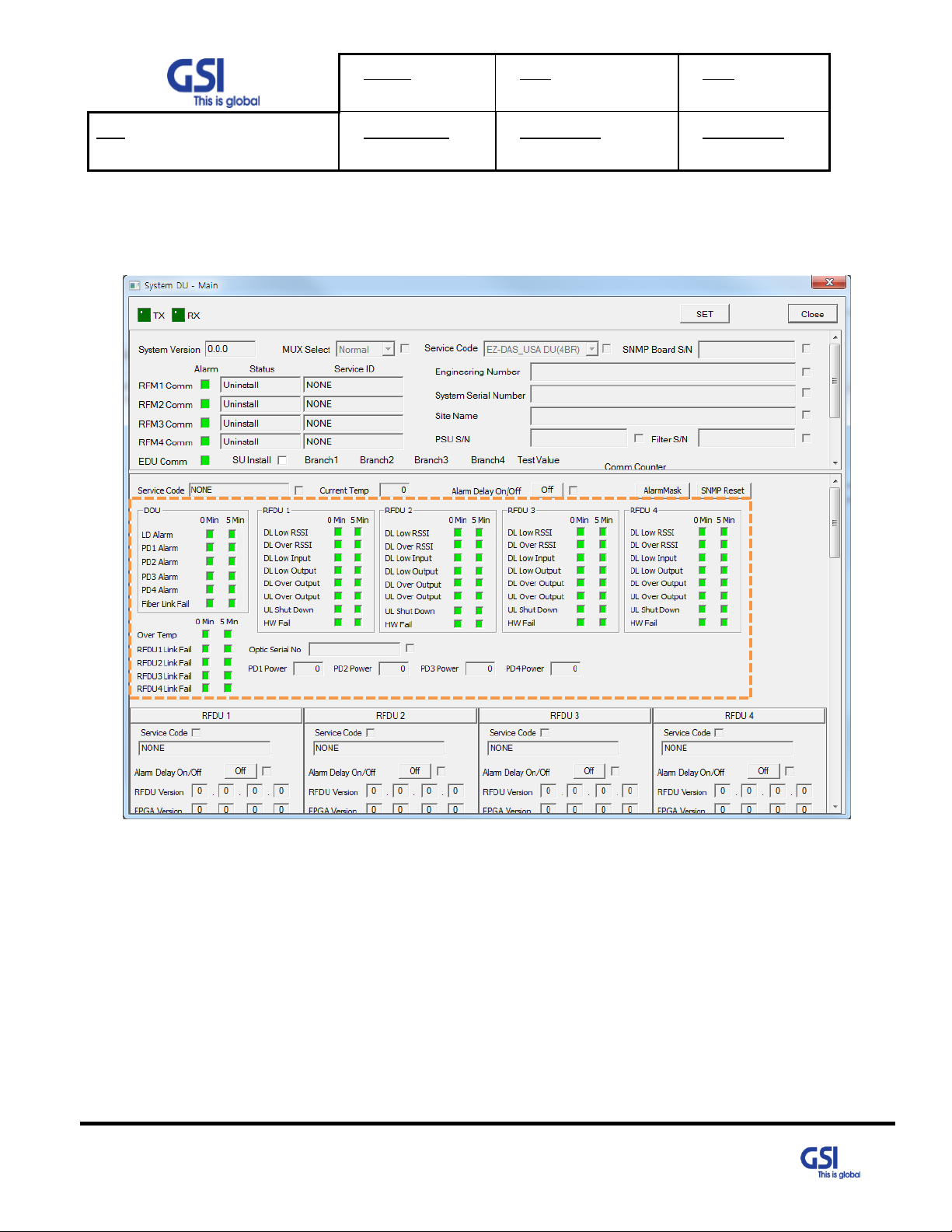This screenshot has width=952, height=1232.
Task: Click the Over Temp 0 Min indicator
Action: click(x=206, y=634)
